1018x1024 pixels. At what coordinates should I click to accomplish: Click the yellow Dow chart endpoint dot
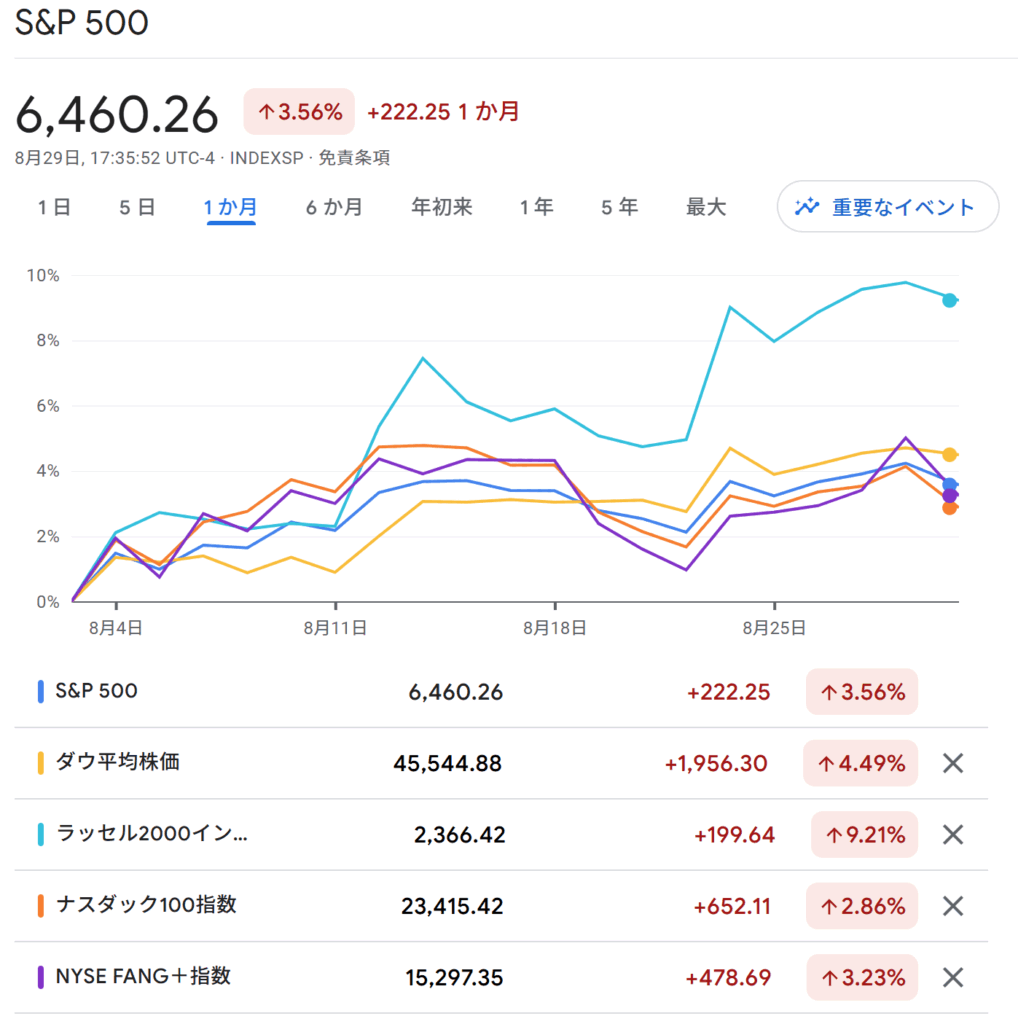click(x=949, y=455)
